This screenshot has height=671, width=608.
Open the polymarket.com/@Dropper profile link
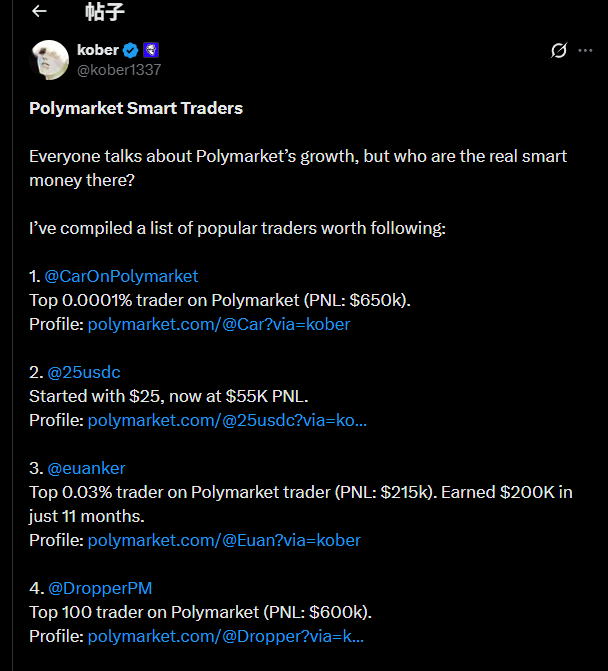[x=225, y=636]
